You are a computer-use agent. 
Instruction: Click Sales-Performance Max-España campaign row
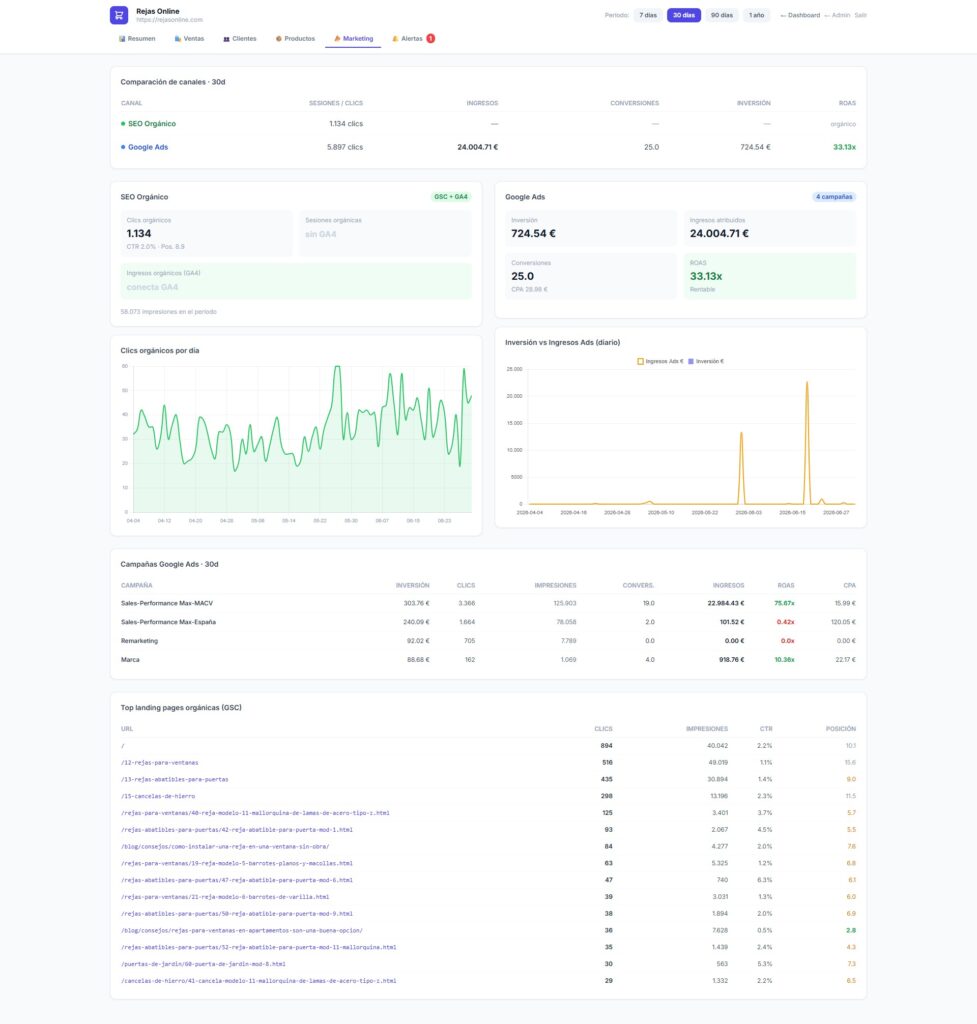click(488, 622)
